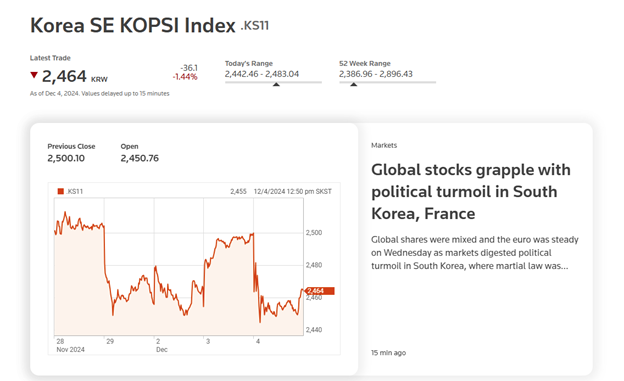Click the -1.44% change percentage
The image size is (624, 381).
pyautogui.click(x=185, y=77)
